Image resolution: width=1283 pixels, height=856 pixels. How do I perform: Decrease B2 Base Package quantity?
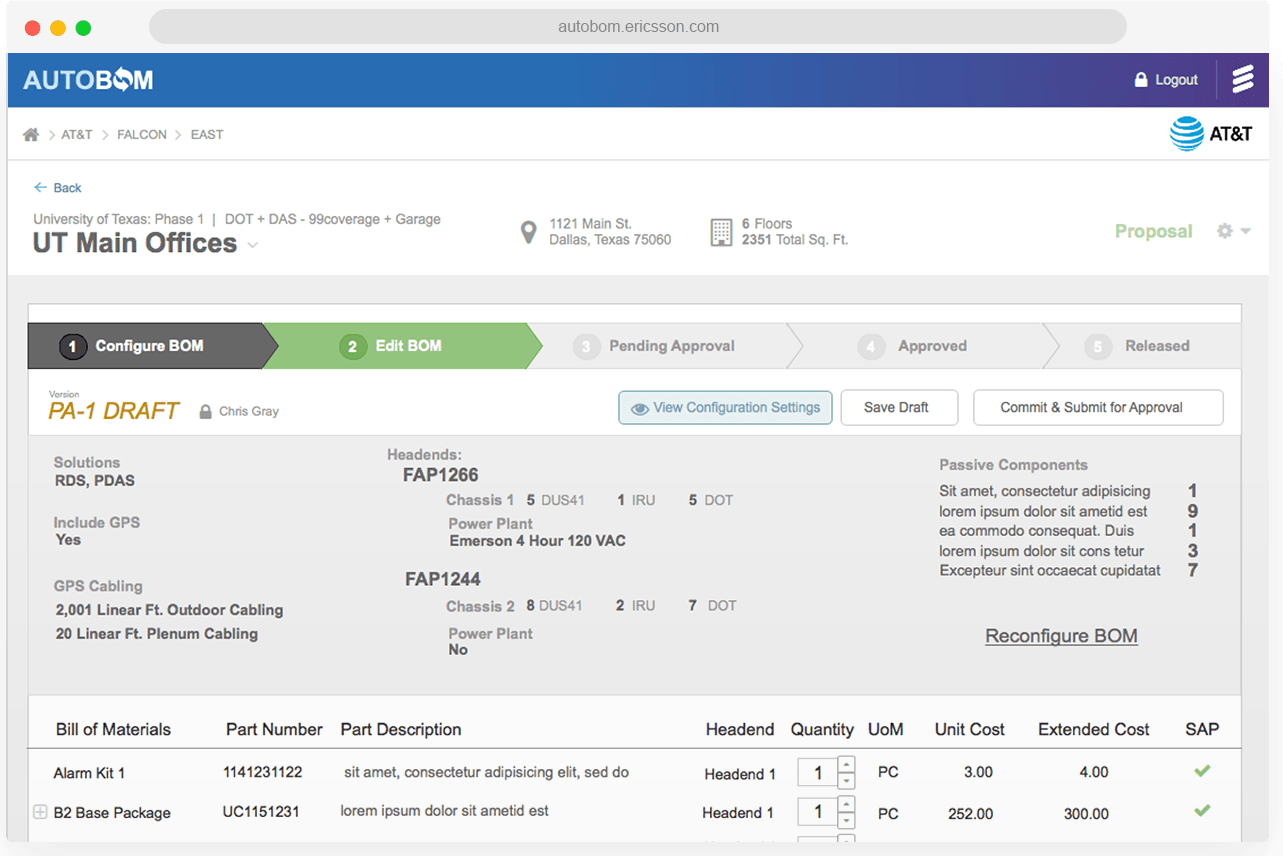[x=846, y=820]
